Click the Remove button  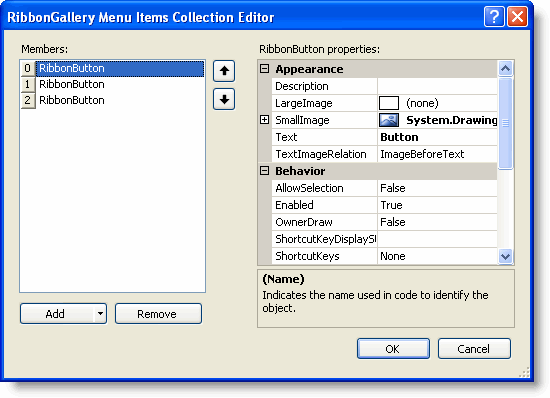158,313
